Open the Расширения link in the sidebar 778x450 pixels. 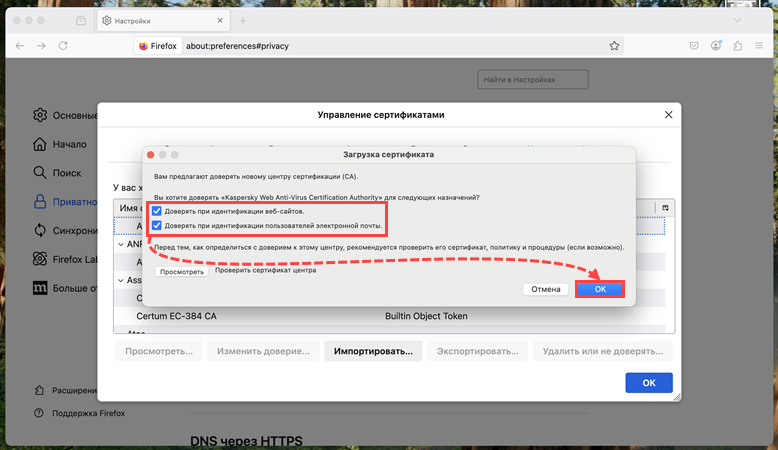point(66,390)
